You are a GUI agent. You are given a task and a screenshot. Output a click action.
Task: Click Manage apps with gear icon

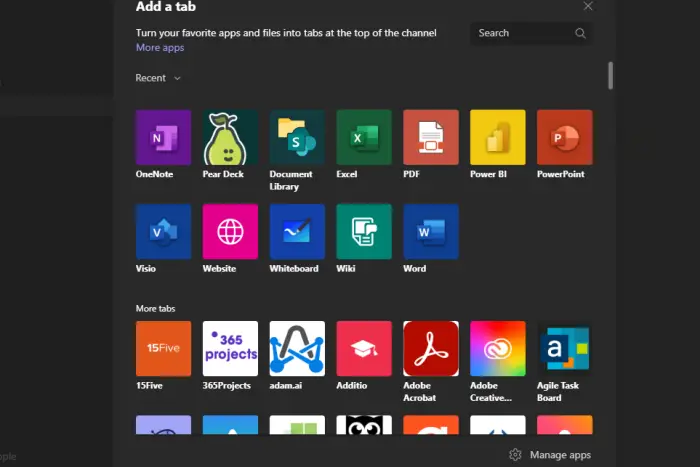point(550,455)
